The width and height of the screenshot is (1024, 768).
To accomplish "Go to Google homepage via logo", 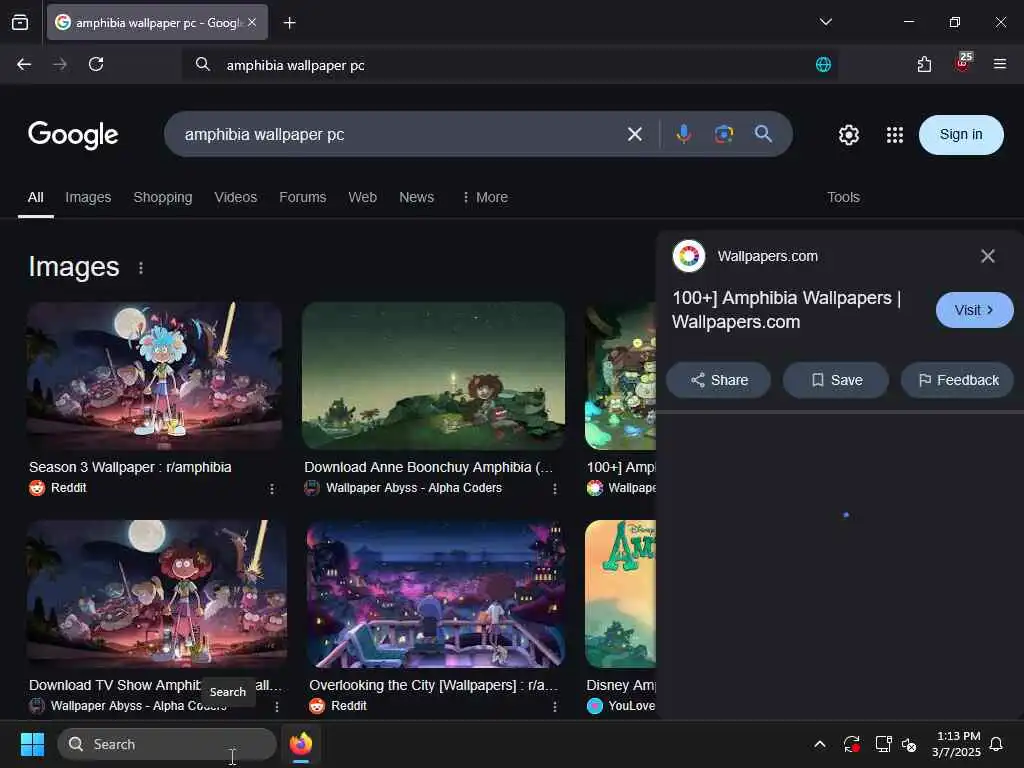I will (x=73, y=135).
